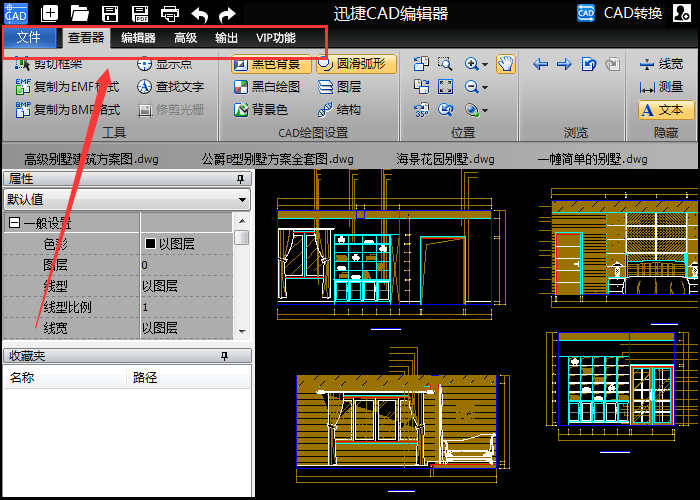
Task: Collapse the 一般设置 section
Action: (14, 223)
